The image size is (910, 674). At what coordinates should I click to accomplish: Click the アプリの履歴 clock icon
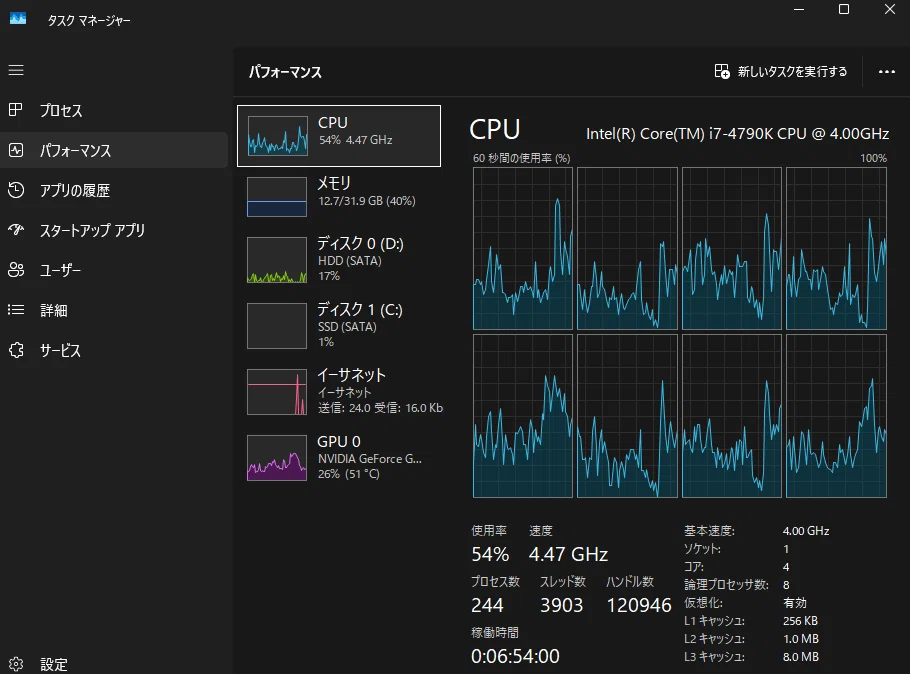(16, 190)
